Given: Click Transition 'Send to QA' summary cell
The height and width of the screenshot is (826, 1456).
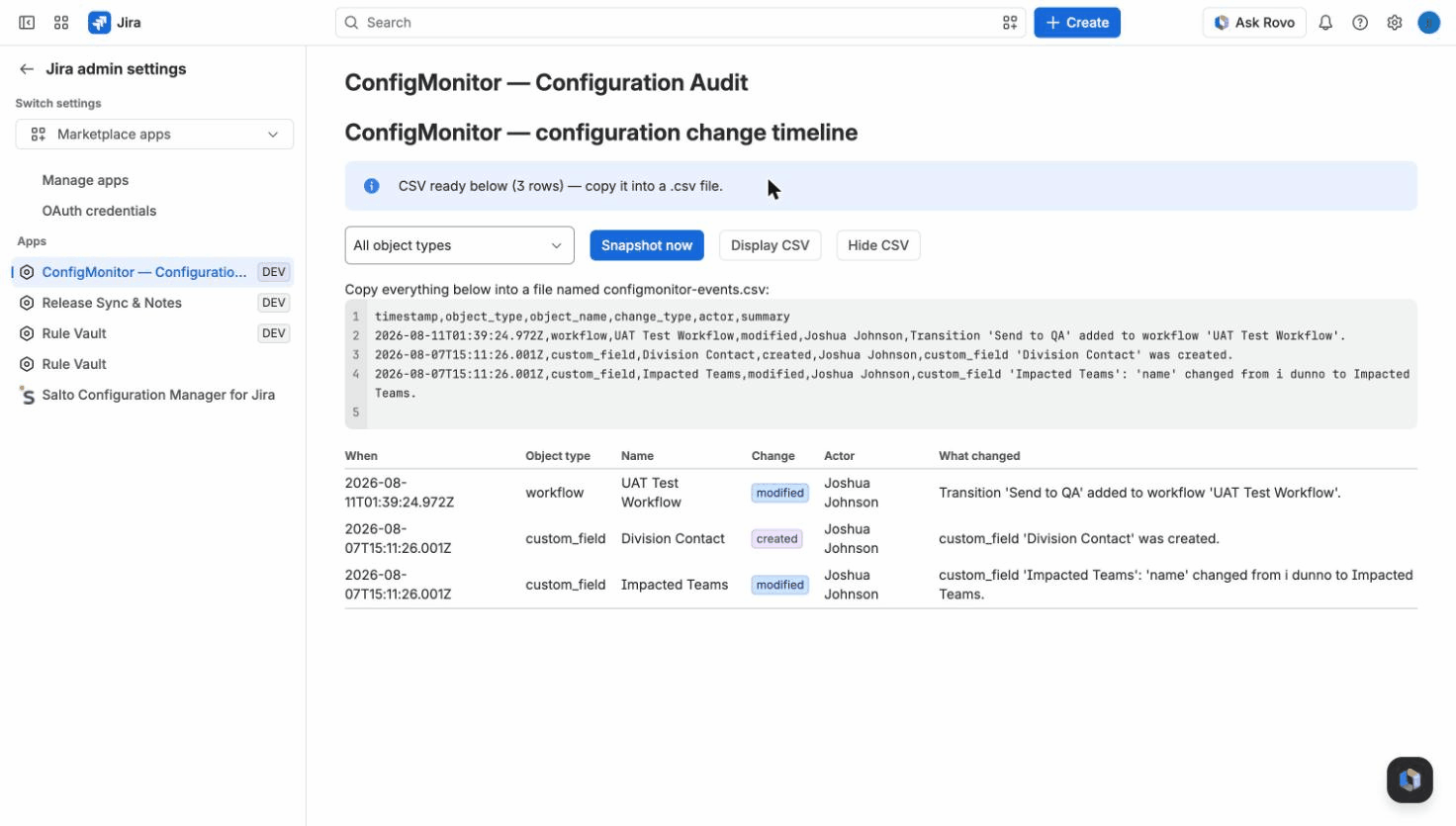Looking at the screenshot, I should (1139, 493).
